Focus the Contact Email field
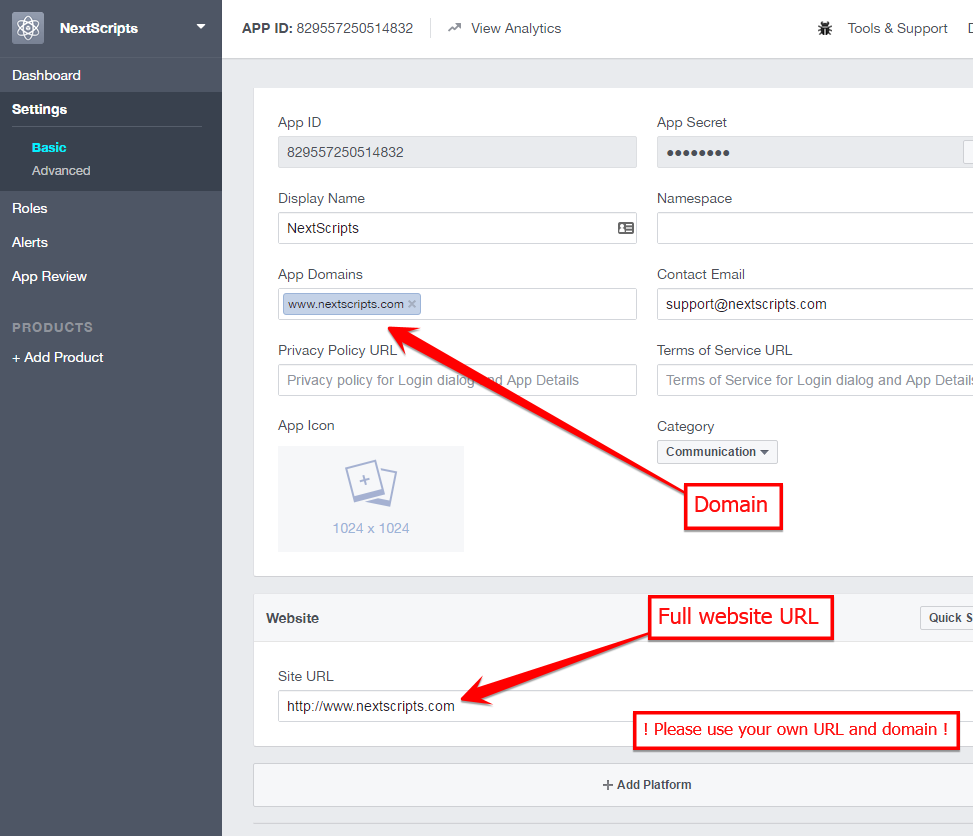 point(815,304)
